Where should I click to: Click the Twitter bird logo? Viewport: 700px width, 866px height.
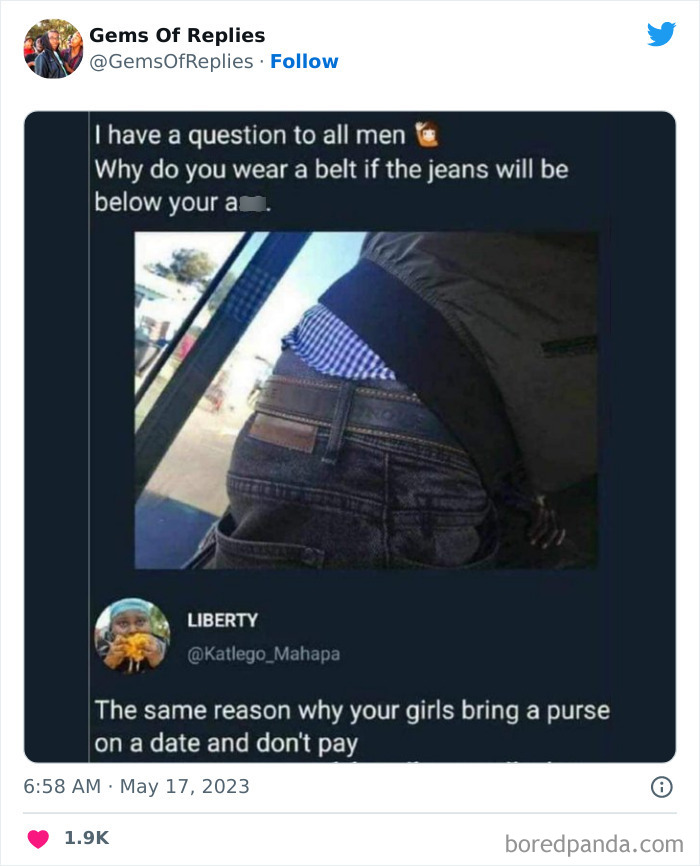click(661, 34)
